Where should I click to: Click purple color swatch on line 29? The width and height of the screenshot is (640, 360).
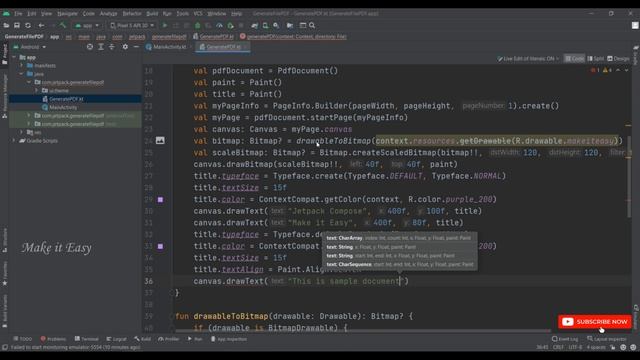point(160,200)
